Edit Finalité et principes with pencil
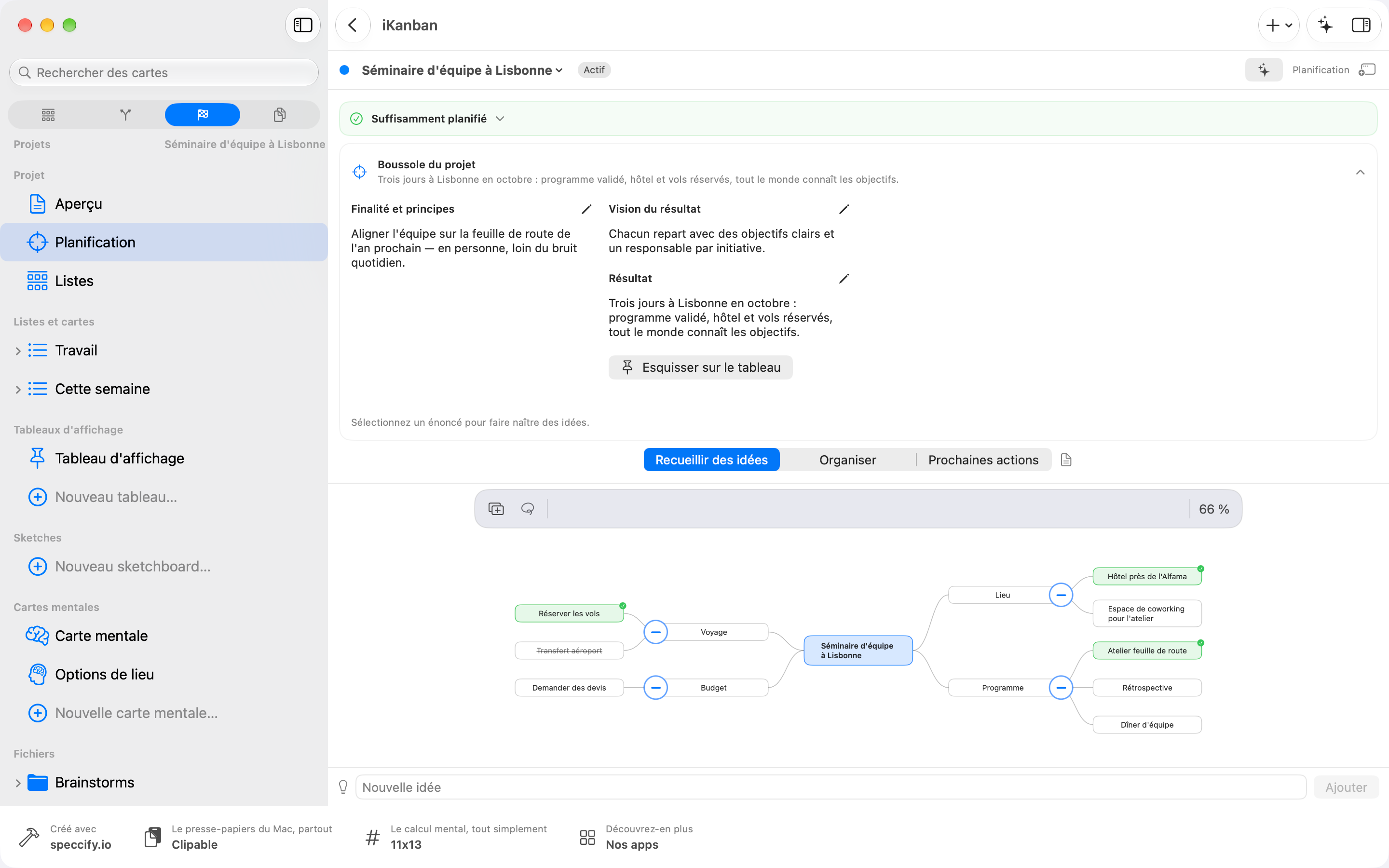Image resolution: width=1389 pixels, height=868 pixels. pyautogui.click(x=586, y=210)
